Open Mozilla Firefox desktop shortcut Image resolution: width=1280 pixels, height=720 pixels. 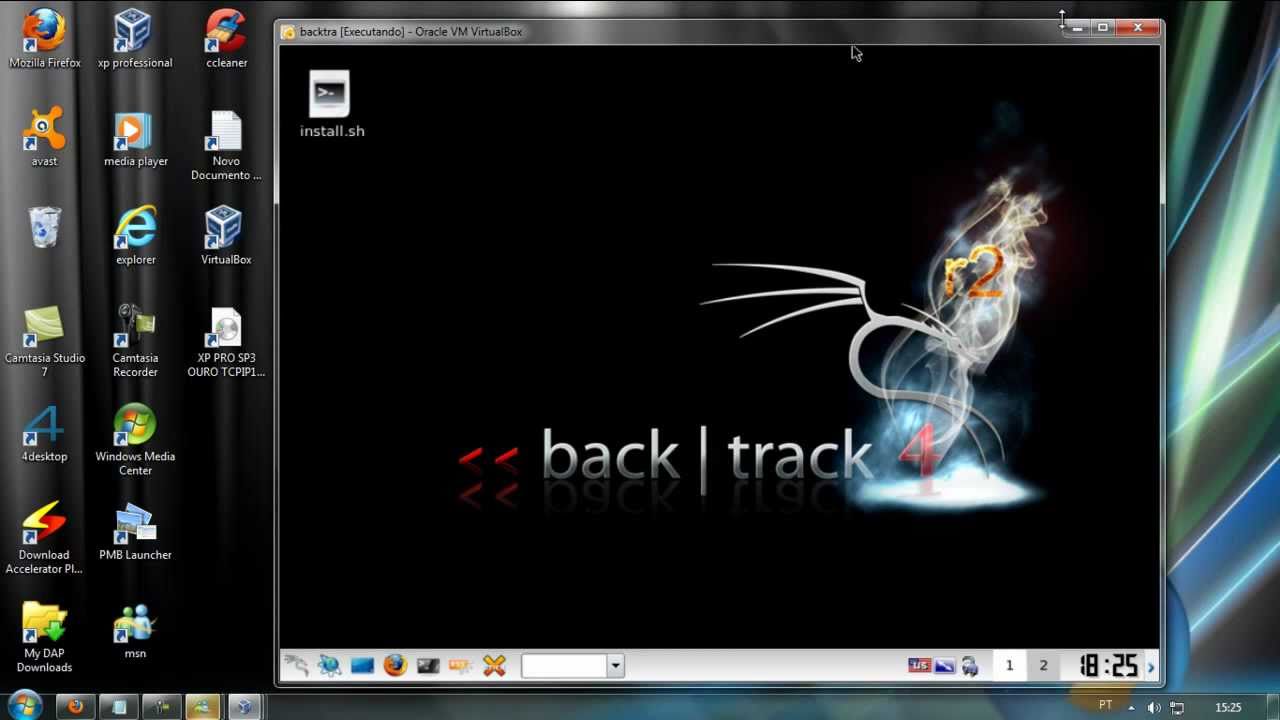[x=45, y=40]
